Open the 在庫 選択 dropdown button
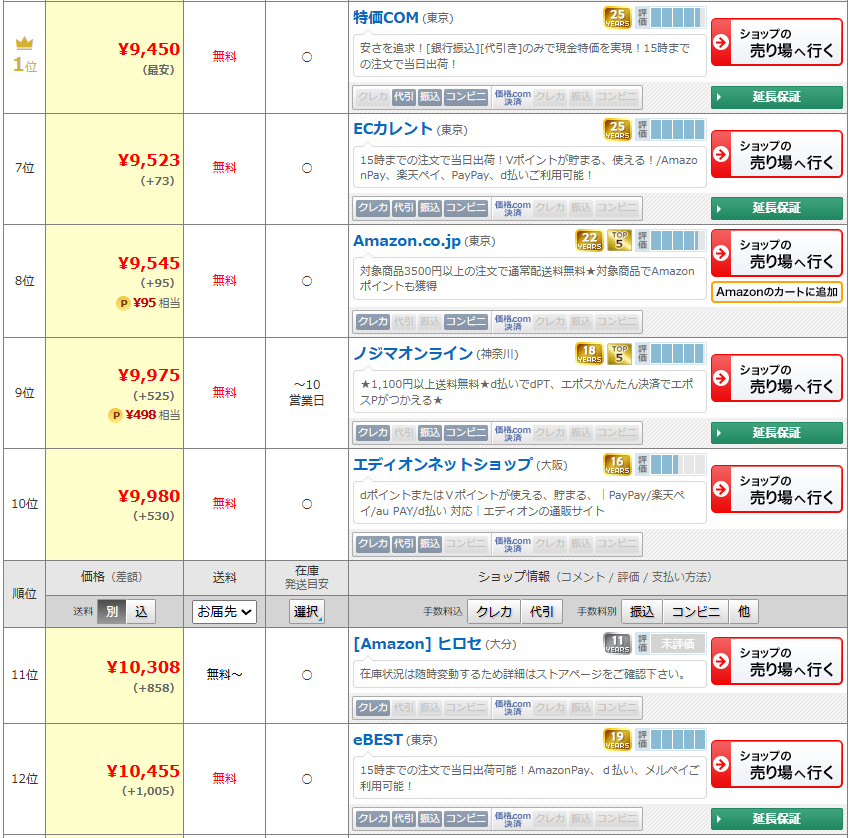The width and height of the screenshot is (850, 838). click(307, 612)
